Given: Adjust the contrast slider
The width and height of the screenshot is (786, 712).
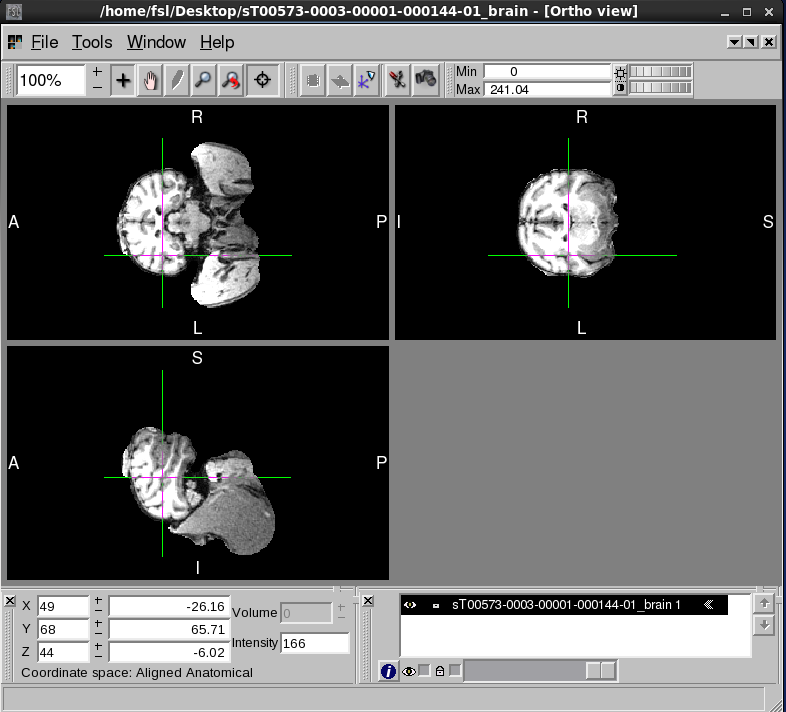Looking at the screenshot, I should click(661, 88).
